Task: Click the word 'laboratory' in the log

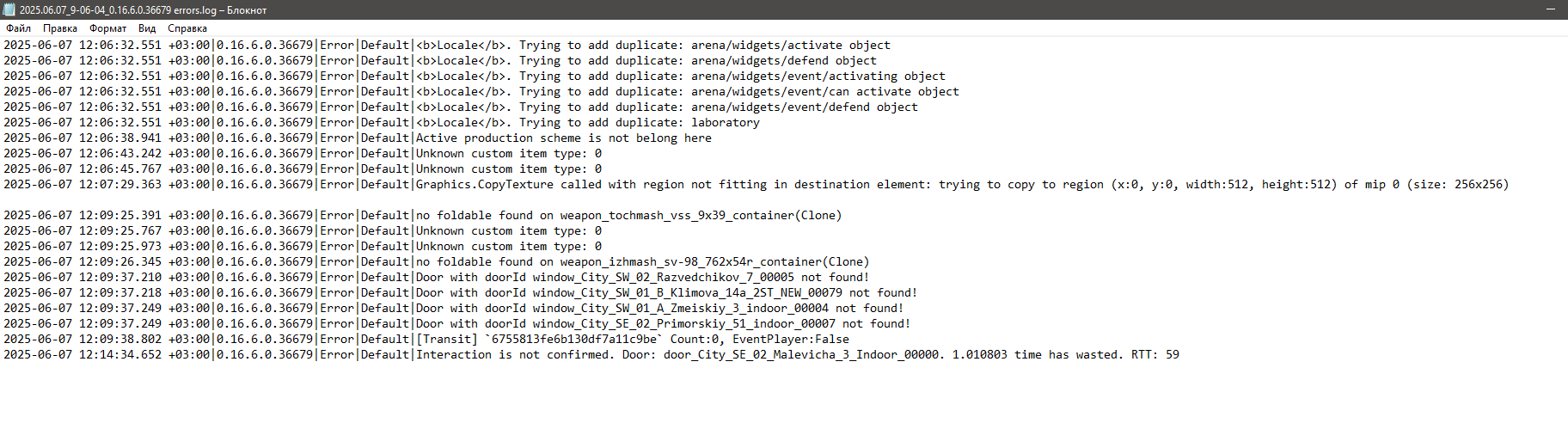Action: pyautogui.click(x=726, y=123)
